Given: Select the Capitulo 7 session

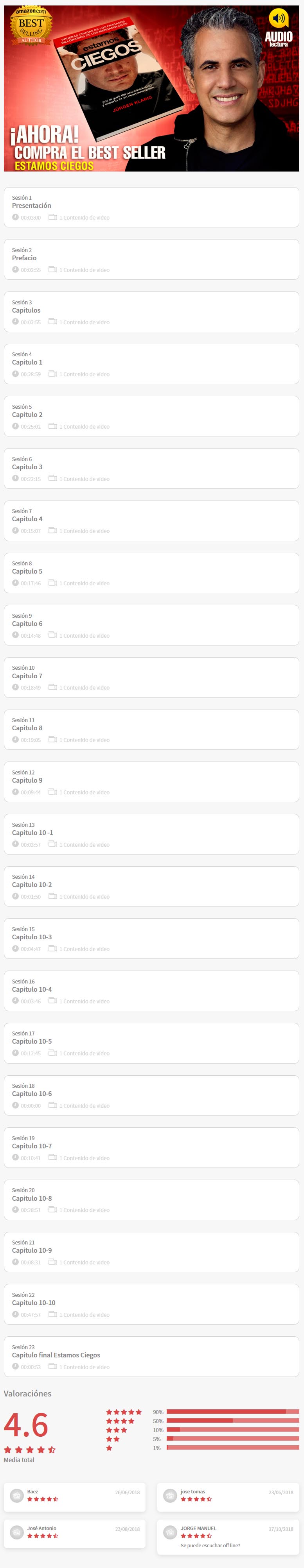Looking at the screenshot, I should tap(151, 678).
